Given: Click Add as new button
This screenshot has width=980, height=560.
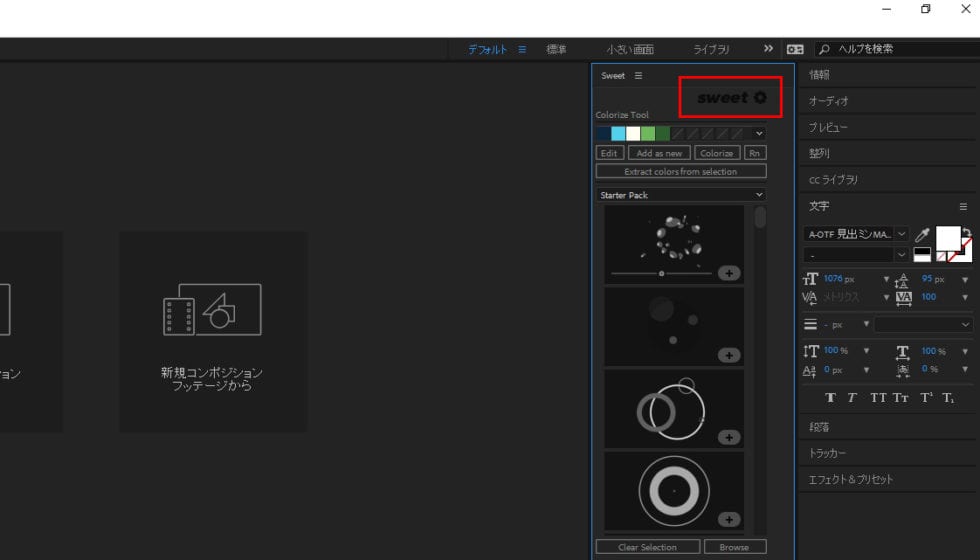Looking at the screenshot, I should coord(659,152).
